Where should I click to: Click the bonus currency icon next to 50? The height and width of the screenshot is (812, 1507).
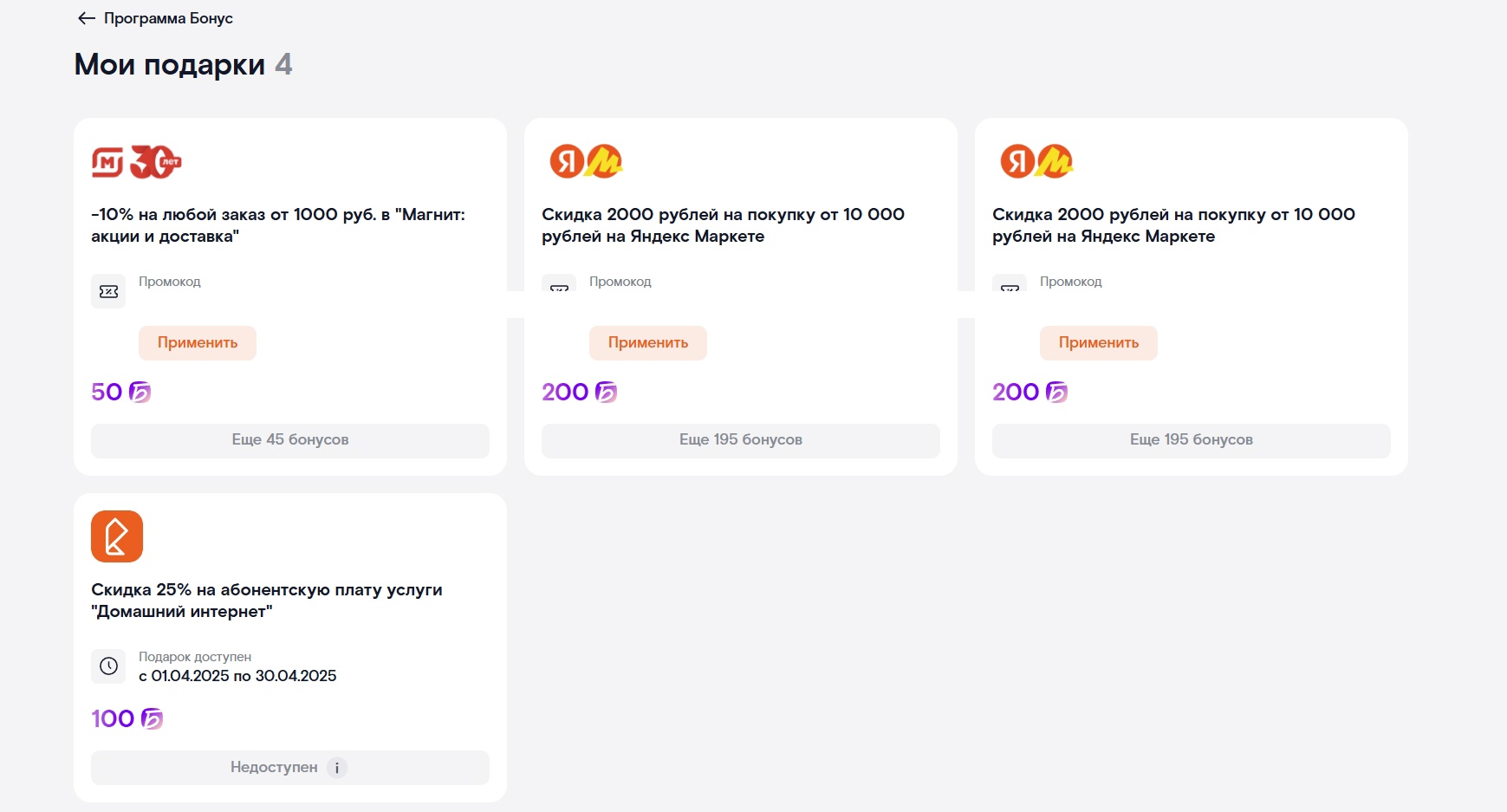140,393
